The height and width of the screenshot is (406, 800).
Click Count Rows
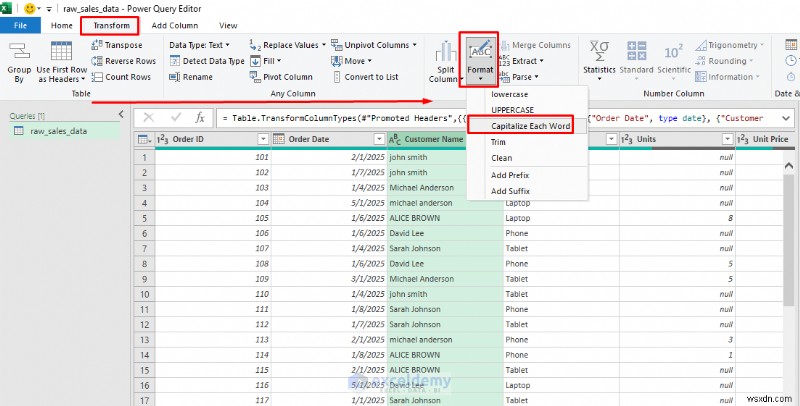(121, 77)
